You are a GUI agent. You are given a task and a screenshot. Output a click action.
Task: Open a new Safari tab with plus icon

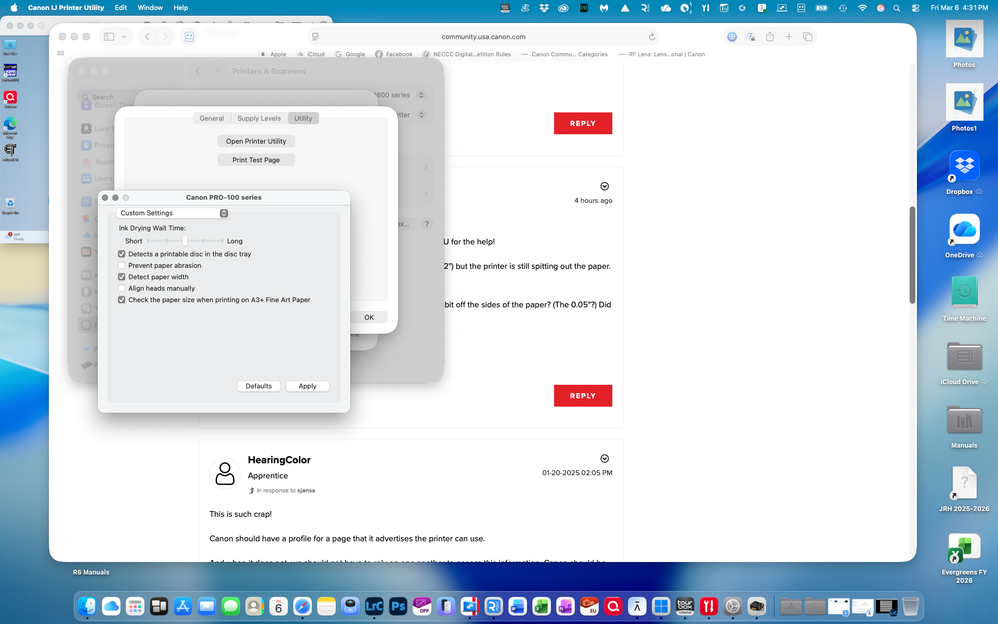click(789, 37)
